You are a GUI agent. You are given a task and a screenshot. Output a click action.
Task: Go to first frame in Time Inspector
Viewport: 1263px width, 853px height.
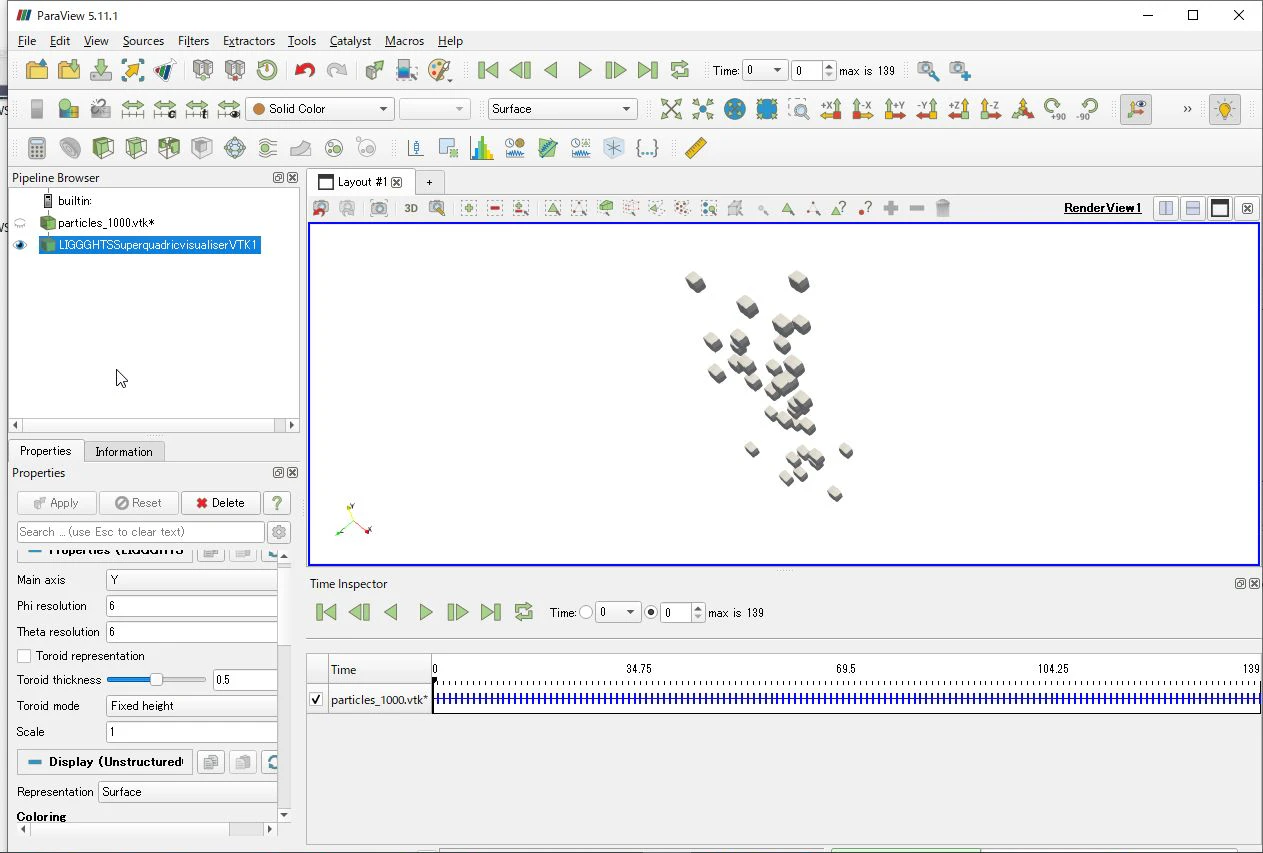326,612
